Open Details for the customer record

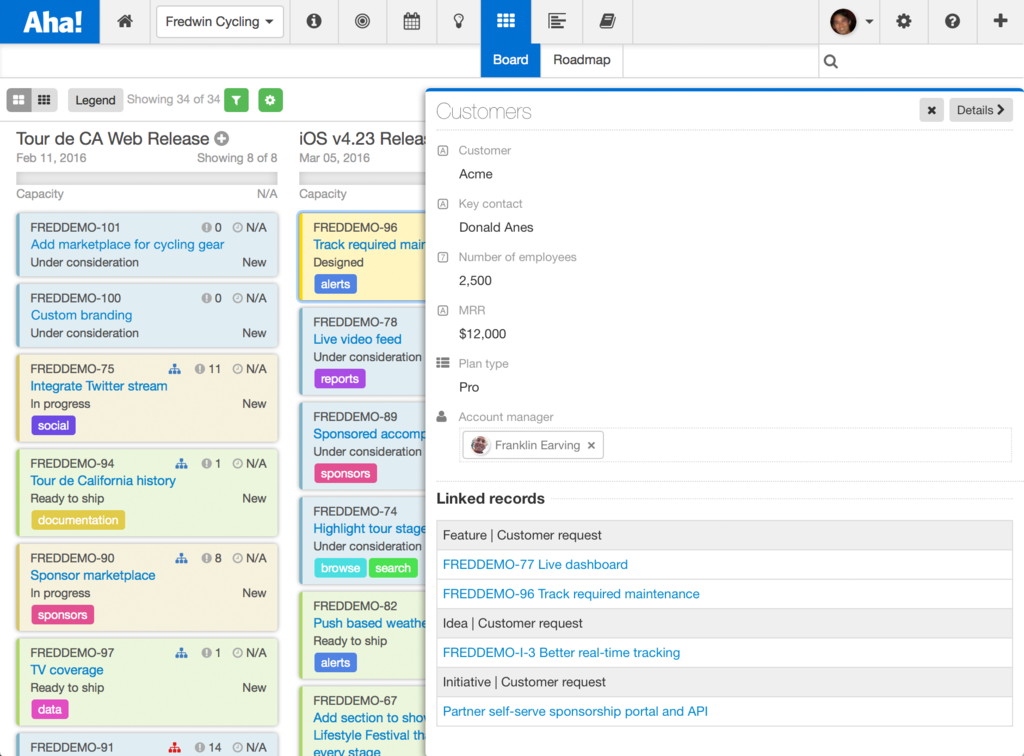tap(981, 110)
